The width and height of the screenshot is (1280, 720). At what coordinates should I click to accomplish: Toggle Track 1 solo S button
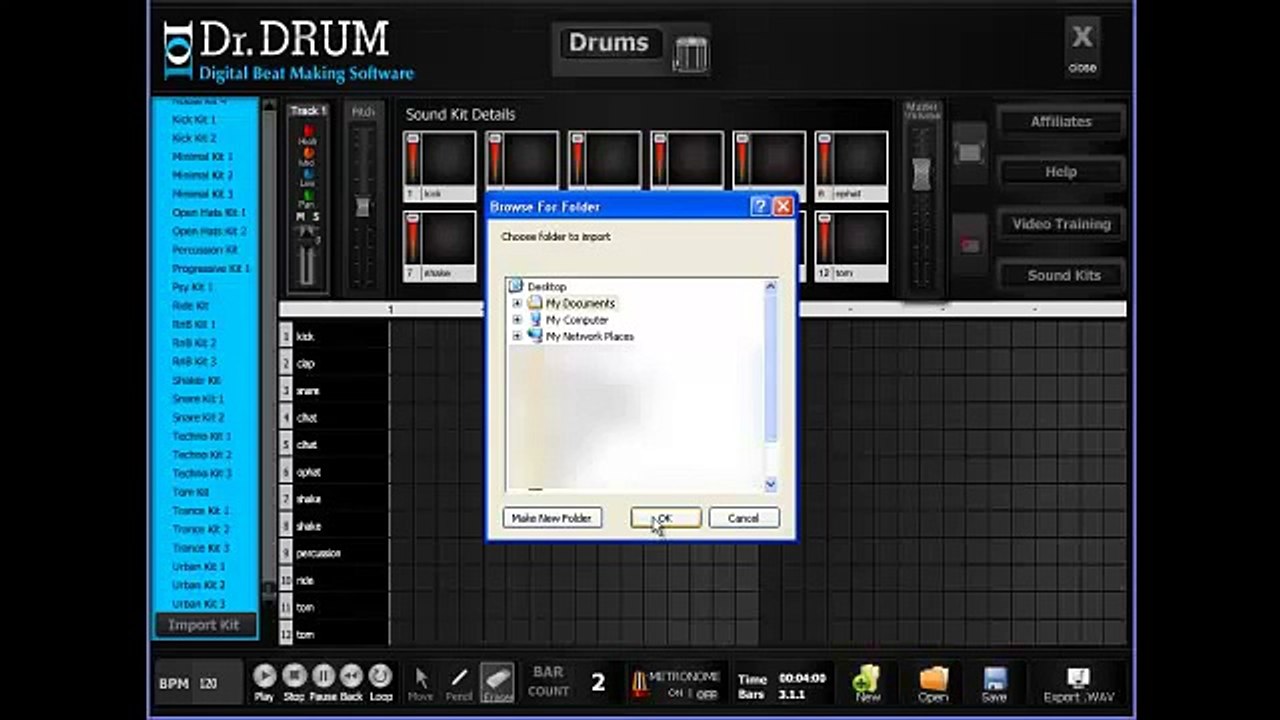tap(316, 217)
